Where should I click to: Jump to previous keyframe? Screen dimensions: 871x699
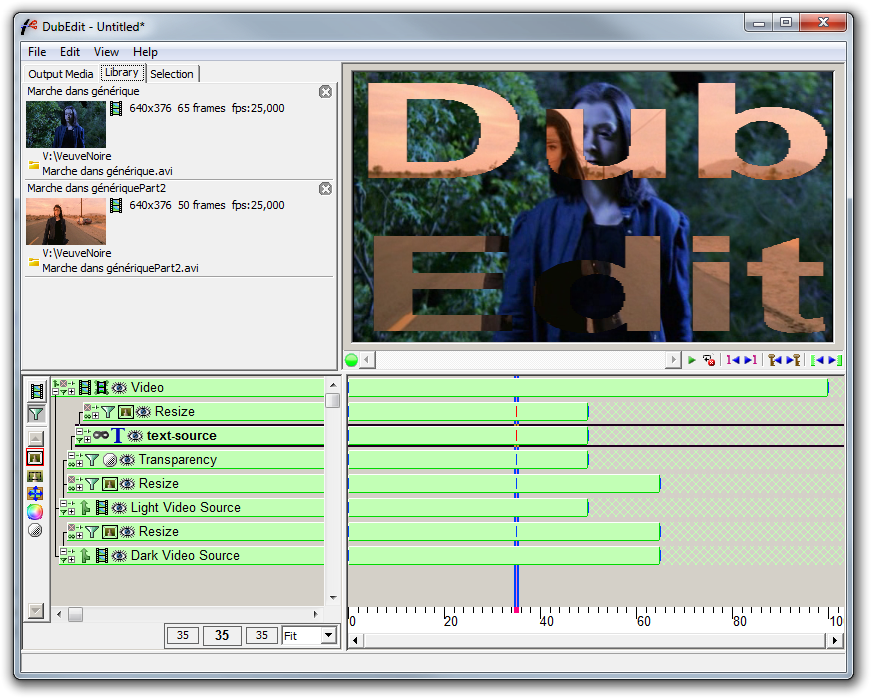pyautogui.click(x=775, y=360)
